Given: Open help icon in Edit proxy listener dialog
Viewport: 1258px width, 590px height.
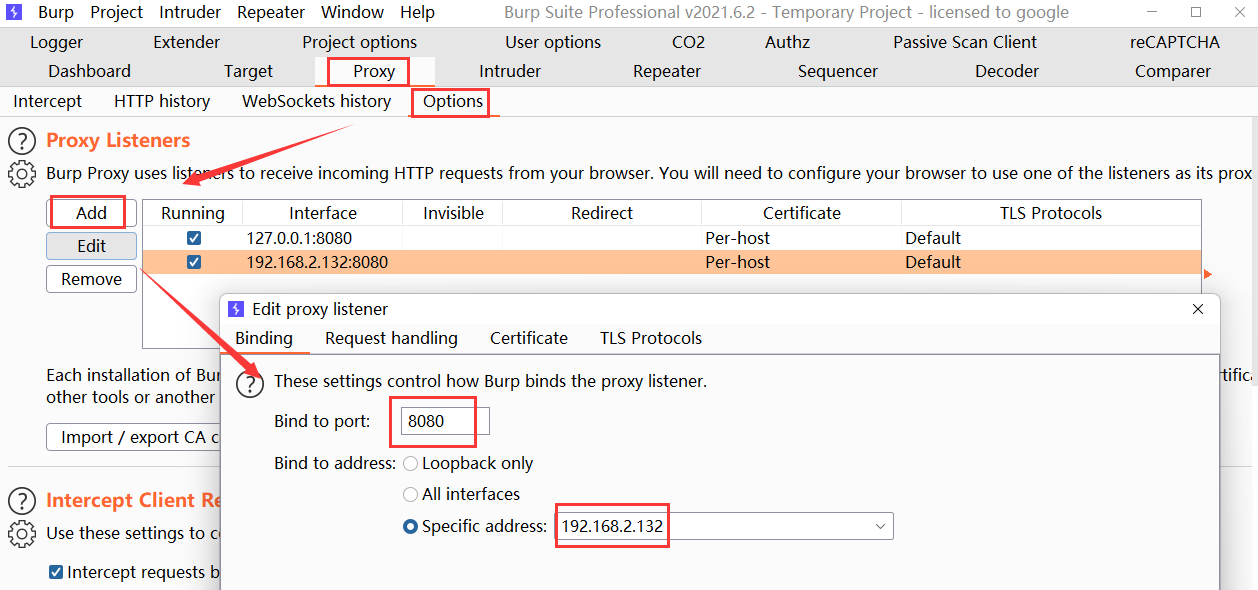Looking at the screenshot, I should 250,384.
